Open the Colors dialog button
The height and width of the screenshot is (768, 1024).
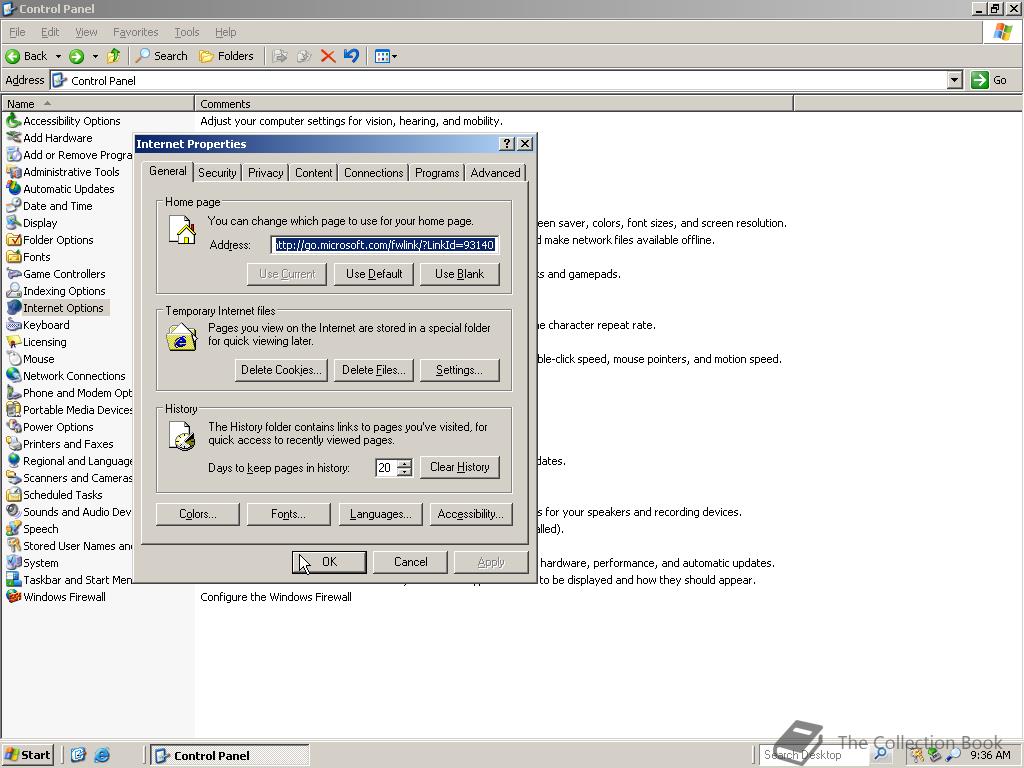(198, 515)
